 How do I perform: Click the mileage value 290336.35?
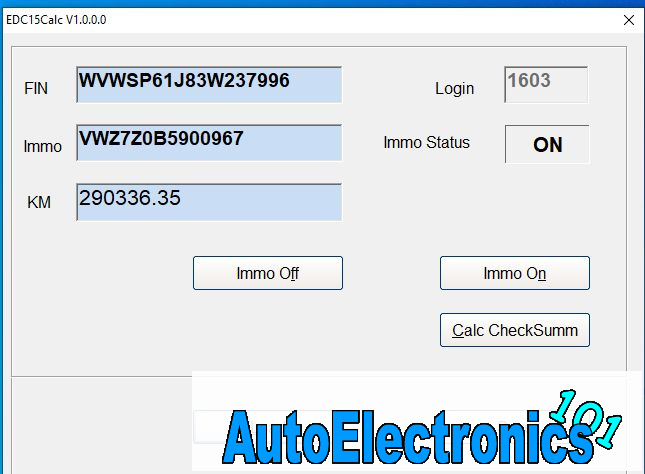point(130,198)
